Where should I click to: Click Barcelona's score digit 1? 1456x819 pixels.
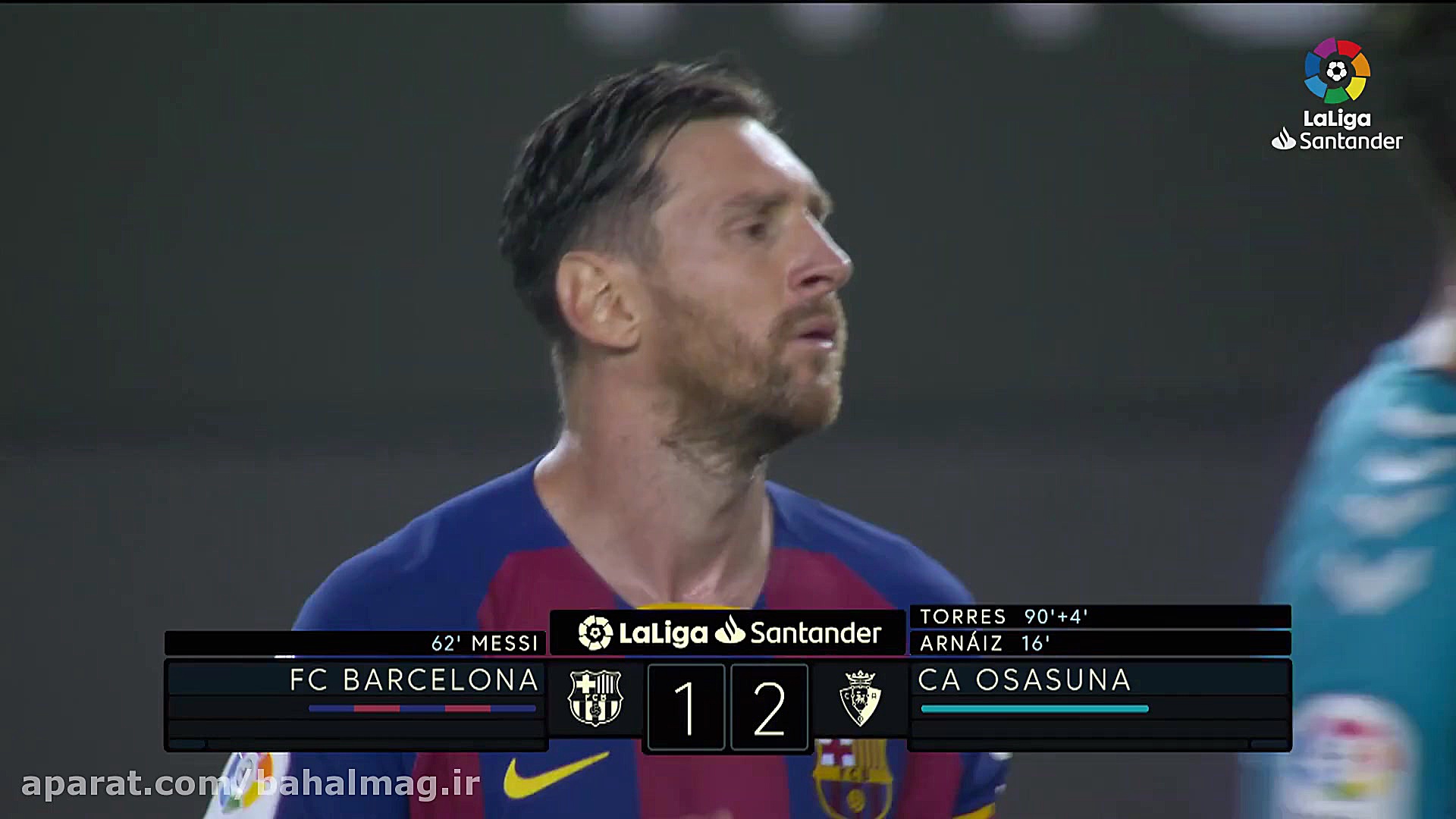[686, 708]
